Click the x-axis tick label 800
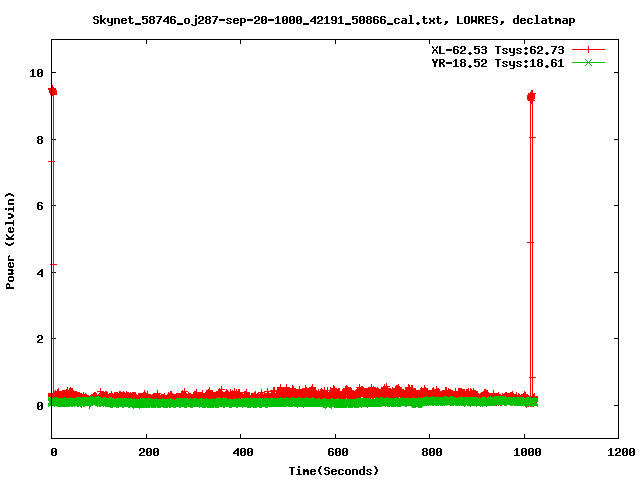This screenshot has width=640, height=480. coord(432,452)
